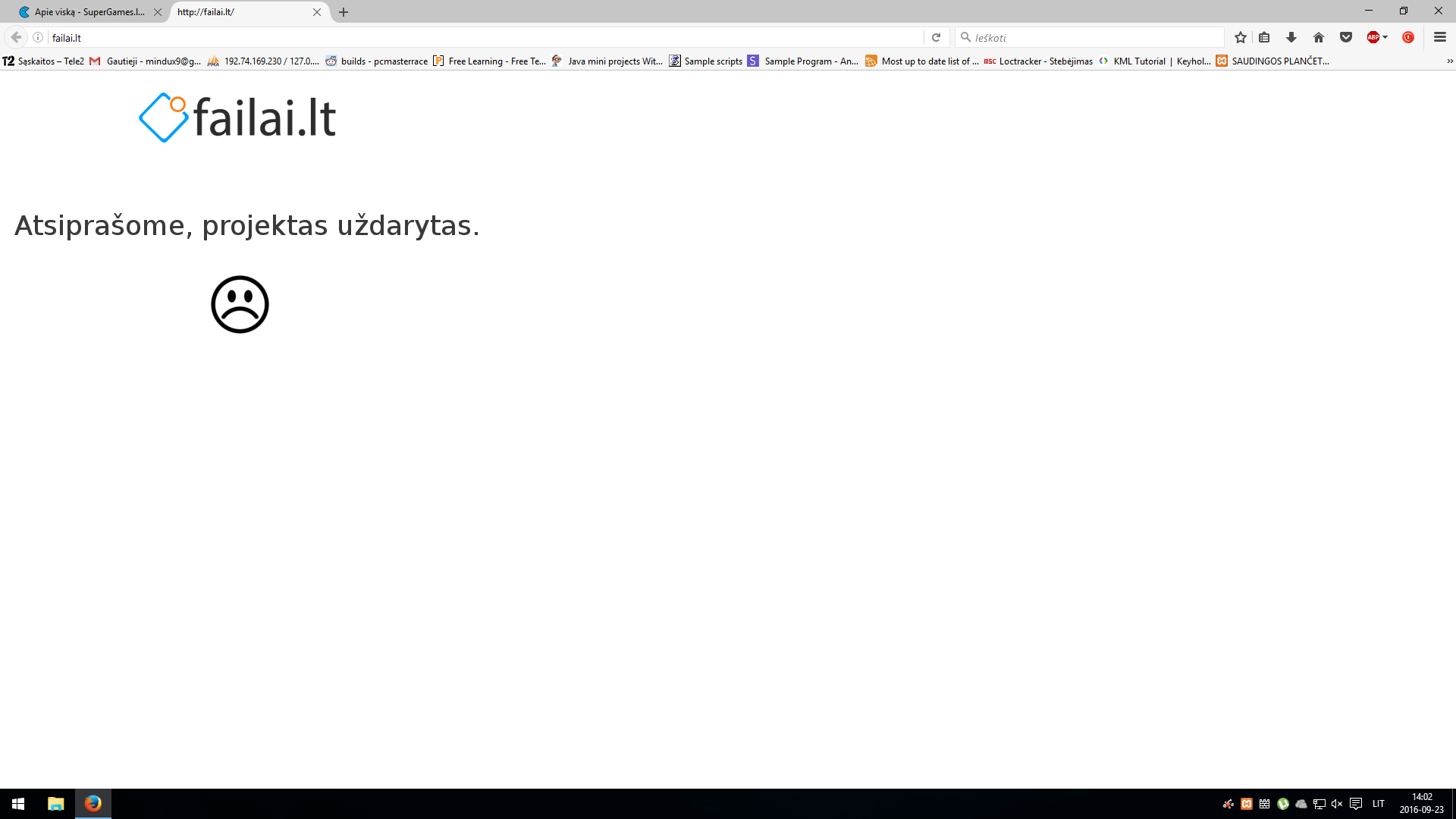
Task: Click the Atsiprašome, projektas uždarytas heading
Action: tap(247, 225)
